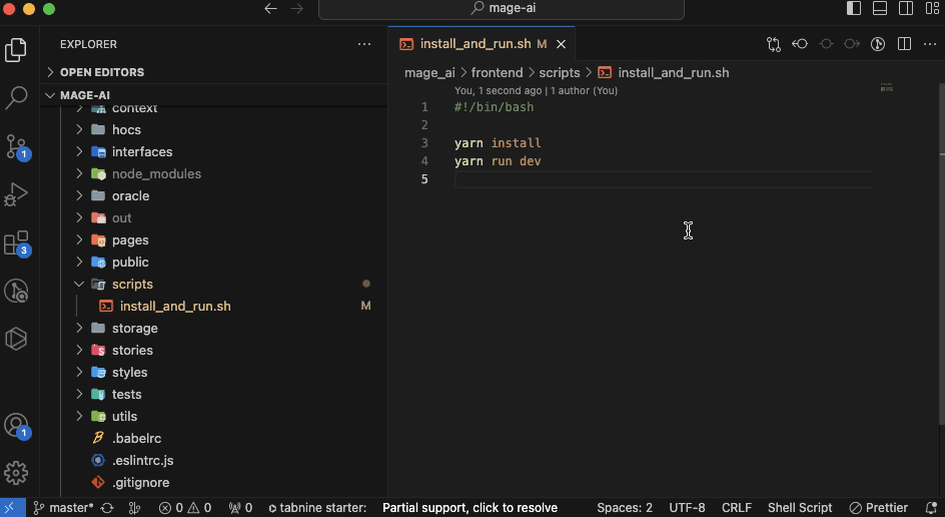The width and height of the screenshot is (945, 517).
Task: Click the ports forwarded indicator showing 0
Action: pos(240,508)
